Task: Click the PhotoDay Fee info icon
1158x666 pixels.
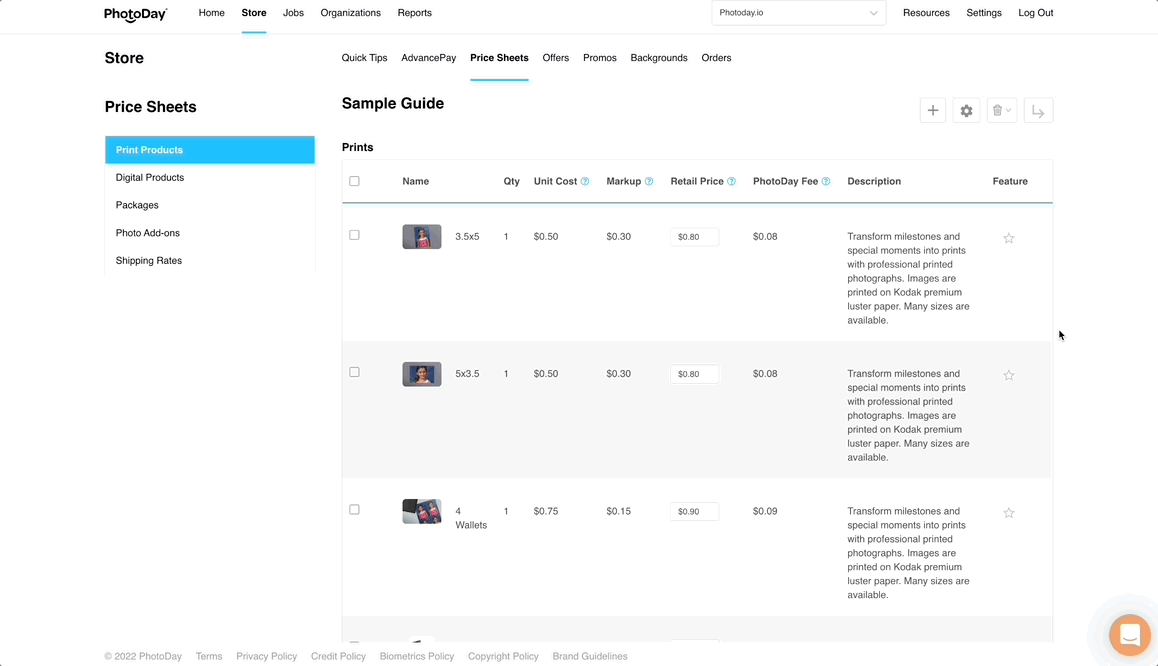Action: click(x=826, y=182)
